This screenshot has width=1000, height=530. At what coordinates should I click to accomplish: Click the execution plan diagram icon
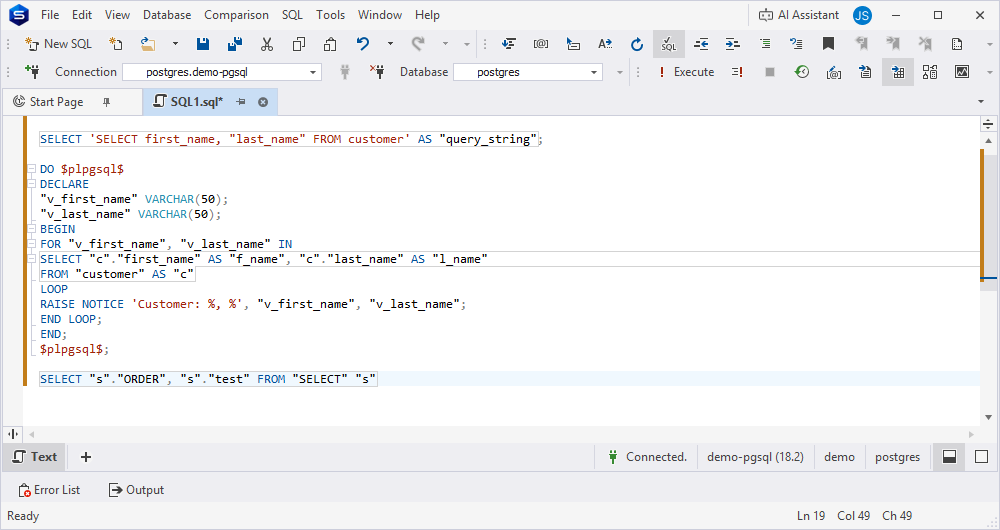pyautogui.click(x=930, y=72)
